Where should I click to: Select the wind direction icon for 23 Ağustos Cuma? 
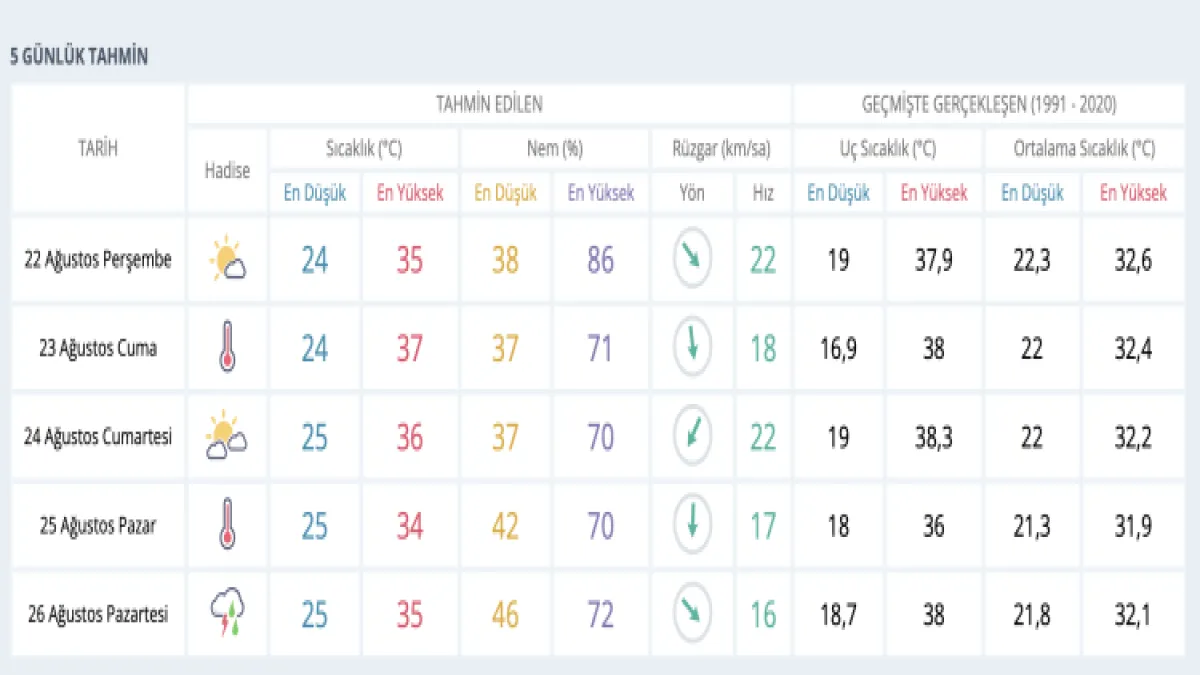tap(691, 349)
